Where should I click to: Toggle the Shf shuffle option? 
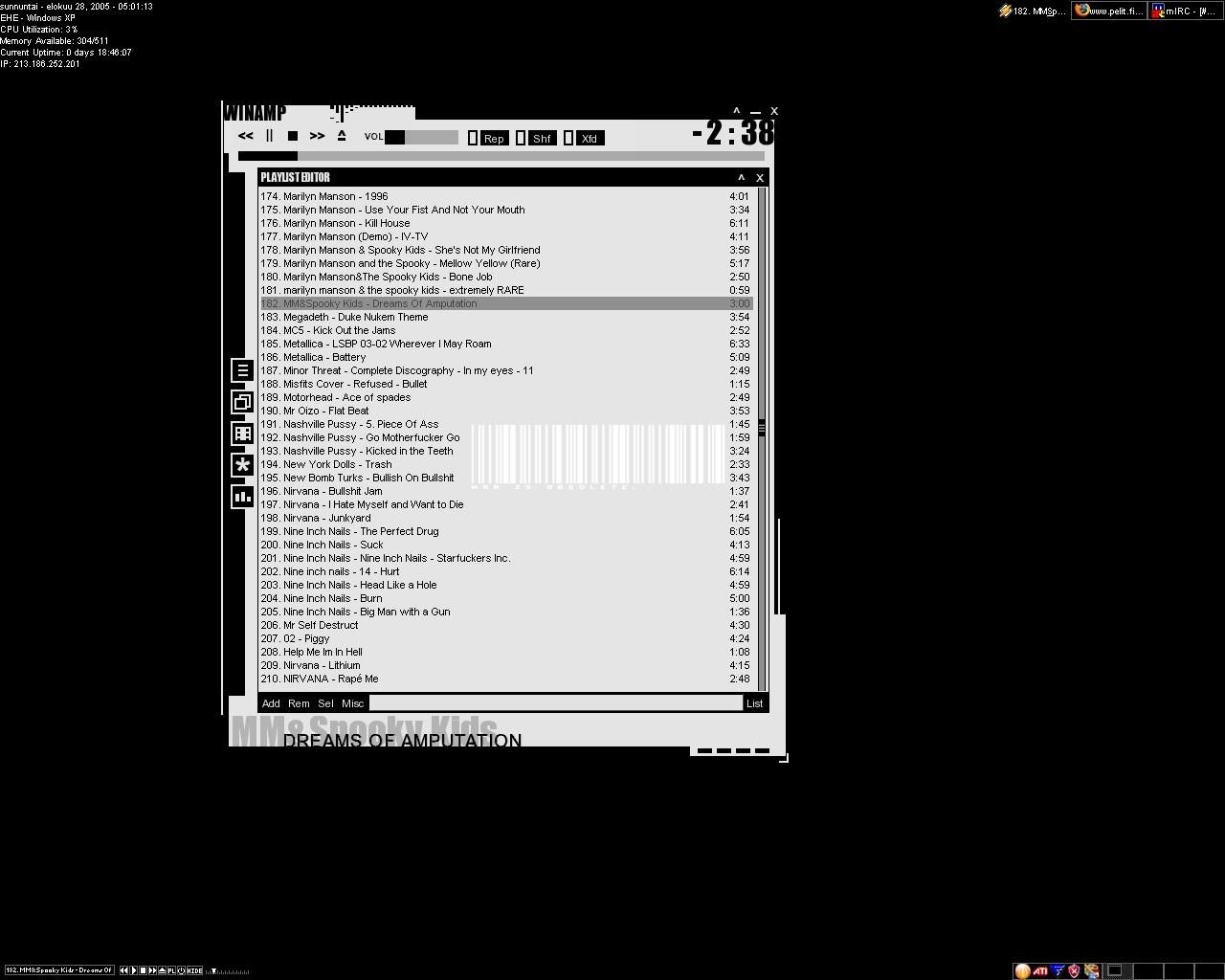[535, 139]
